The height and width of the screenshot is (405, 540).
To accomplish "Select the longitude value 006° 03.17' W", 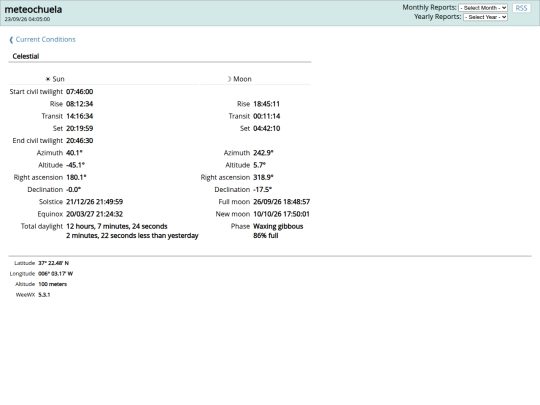I will [x=55, y=274].
